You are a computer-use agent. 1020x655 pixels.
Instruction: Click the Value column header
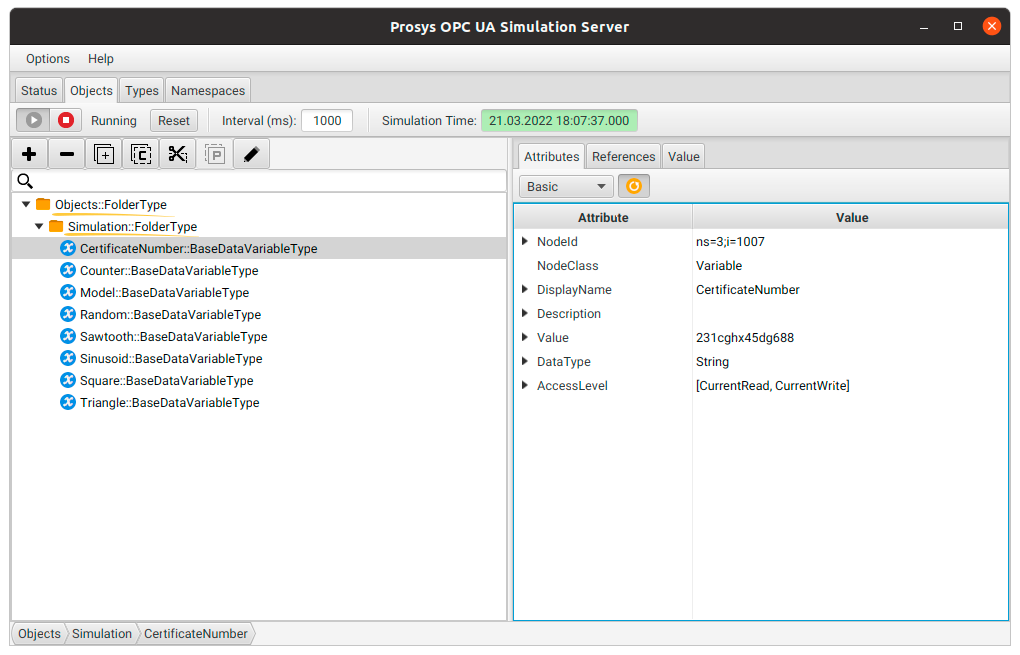pyautogui.click(x=851, y=217)
